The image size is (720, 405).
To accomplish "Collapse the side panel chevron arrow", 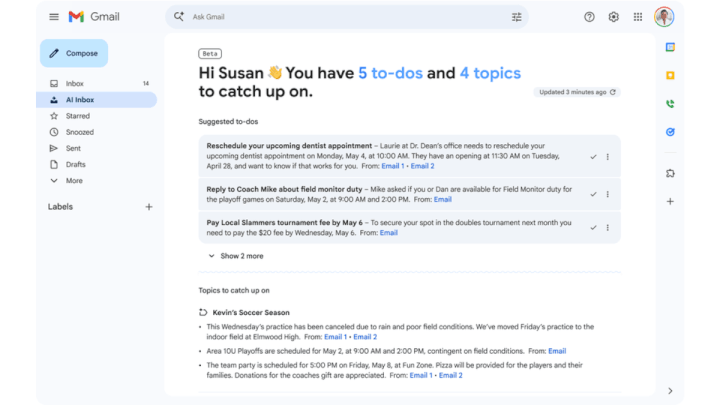I will (x=670, y=391).
